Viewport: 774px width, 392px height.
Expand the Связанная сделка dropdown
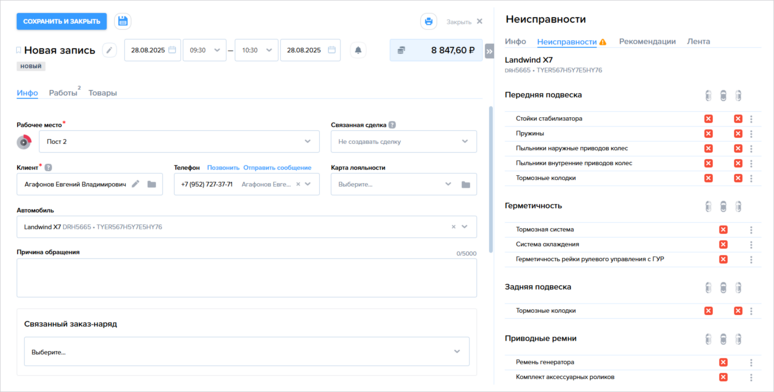pos(404,142)
